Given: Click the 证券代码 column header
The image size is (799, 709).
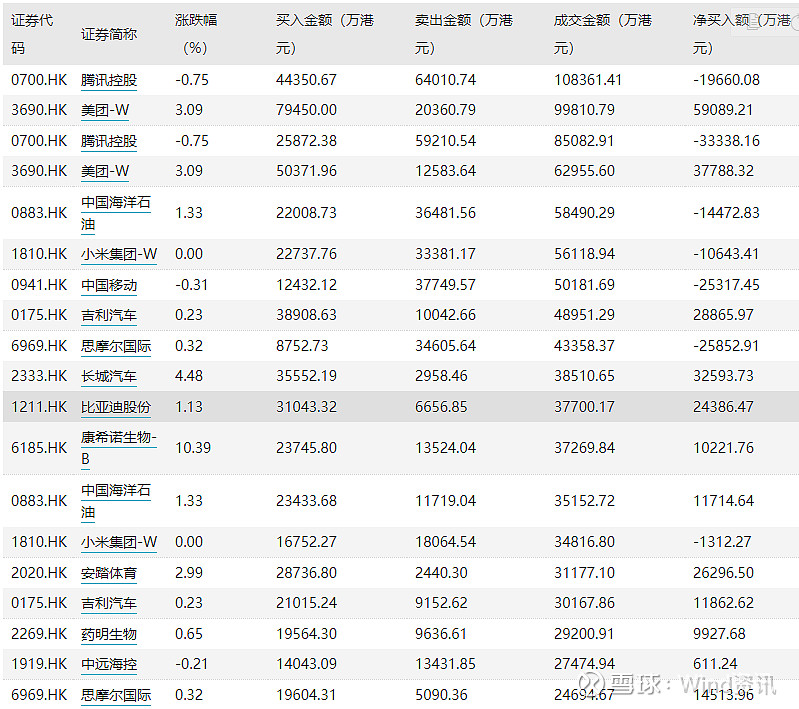Looking at the screenshot, I should coord(32,34).
